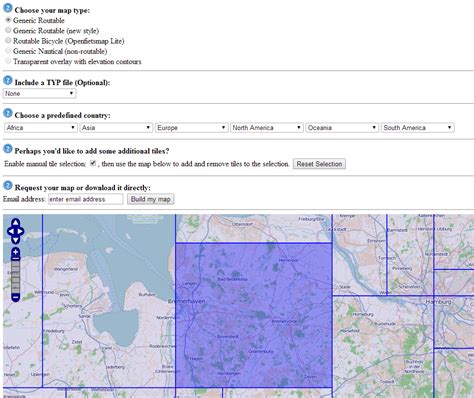This screenshot has width=474, height=398.
Task: Click the Build my map button
Action: tap(150, 199)
